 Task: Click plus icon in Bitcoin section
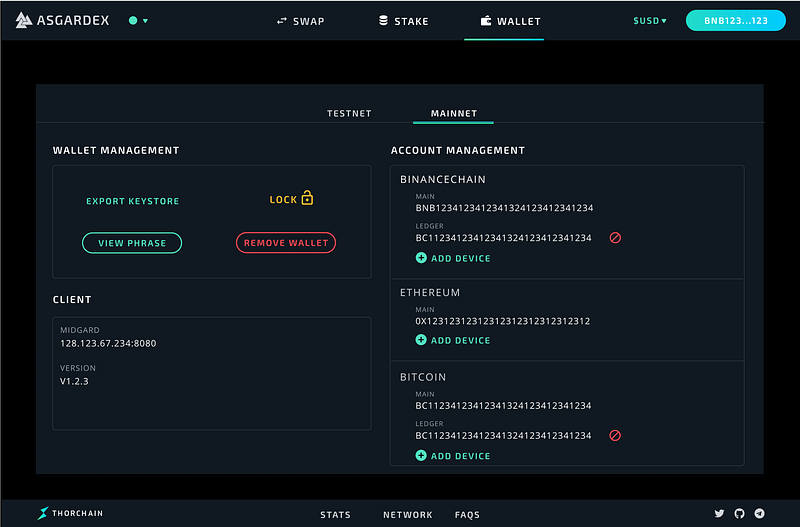pos(421,456)
